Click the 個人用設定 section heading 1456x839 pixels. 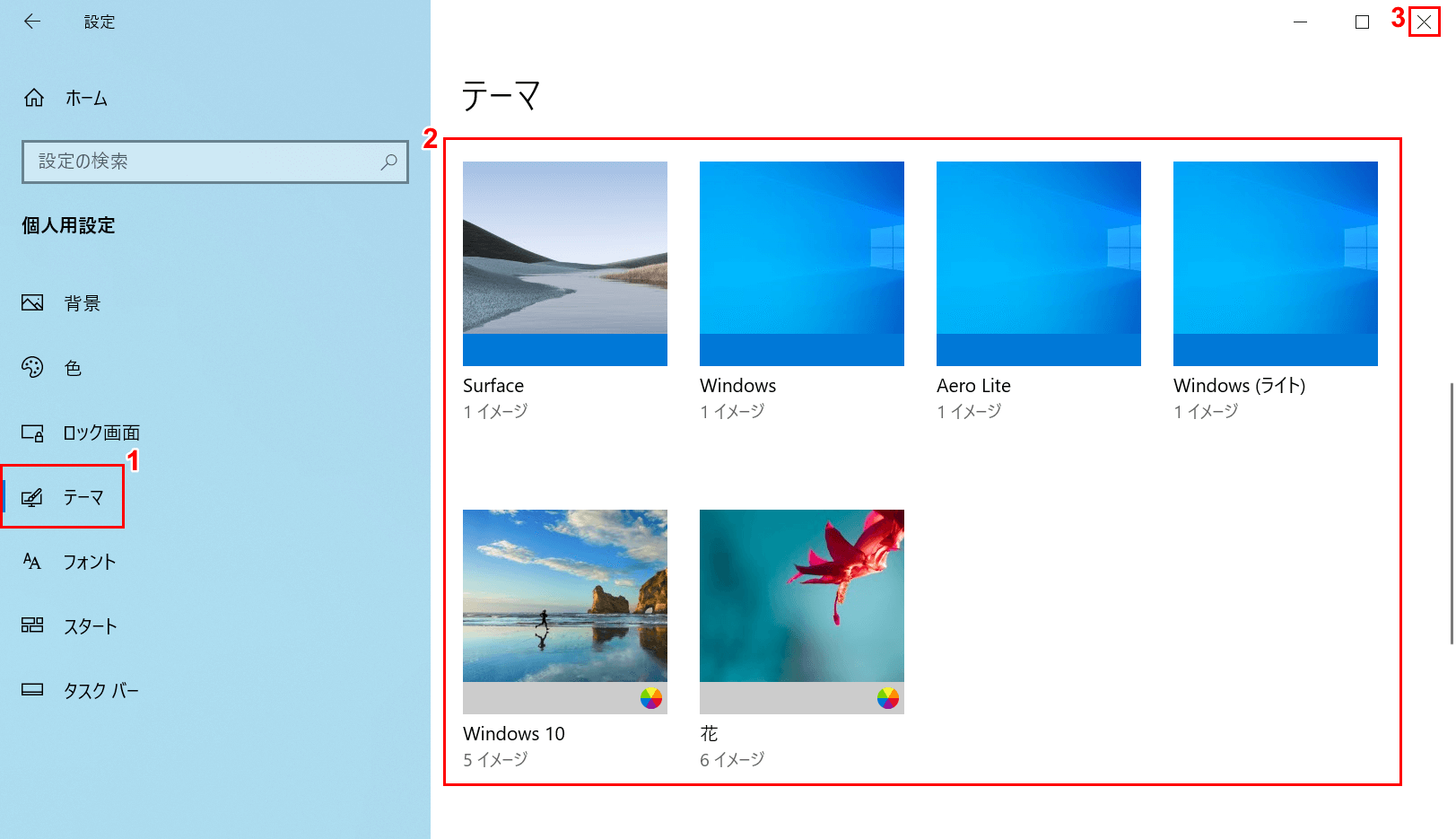click(x=68, y=226)
